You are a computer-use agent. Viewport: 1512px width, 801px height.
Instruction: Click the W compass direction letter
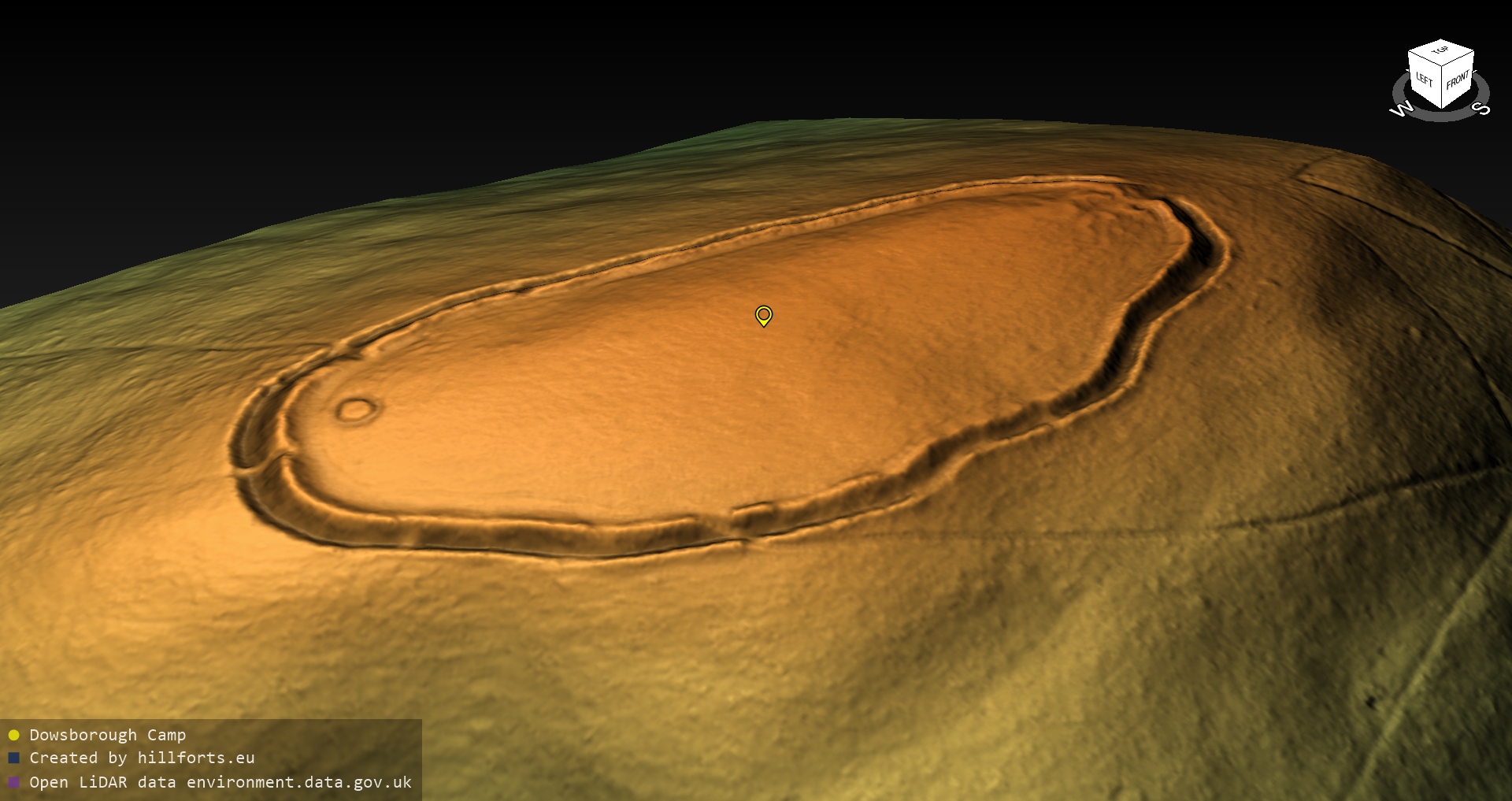click(1402, 109)
